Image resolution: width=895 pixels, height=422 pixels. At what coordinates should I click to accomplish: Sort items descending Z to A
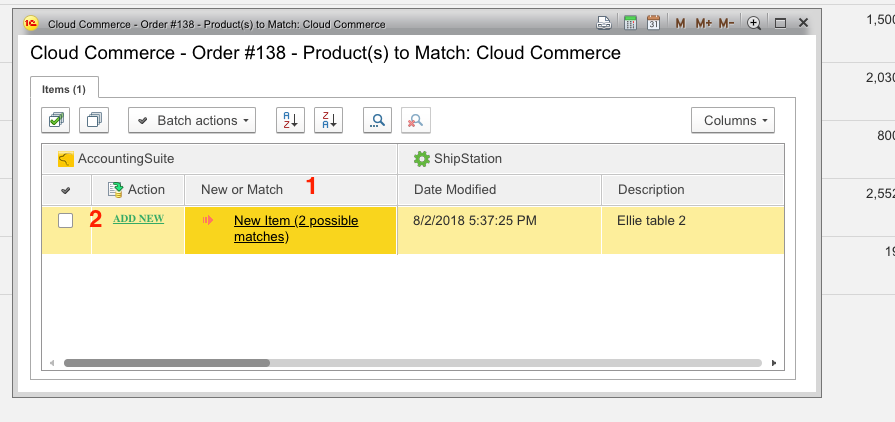[x=328, y=121]
